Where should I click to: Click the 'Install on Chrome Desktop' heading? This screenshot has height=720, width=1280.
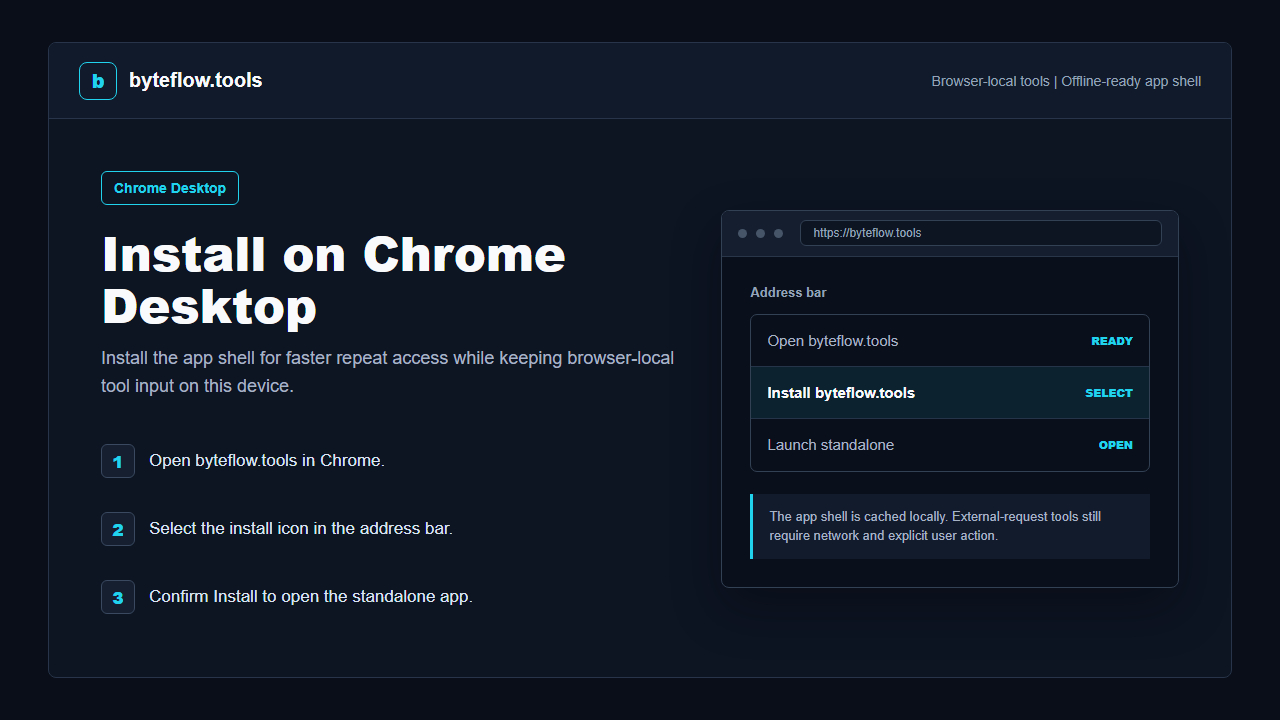click(x=334, y=280)
